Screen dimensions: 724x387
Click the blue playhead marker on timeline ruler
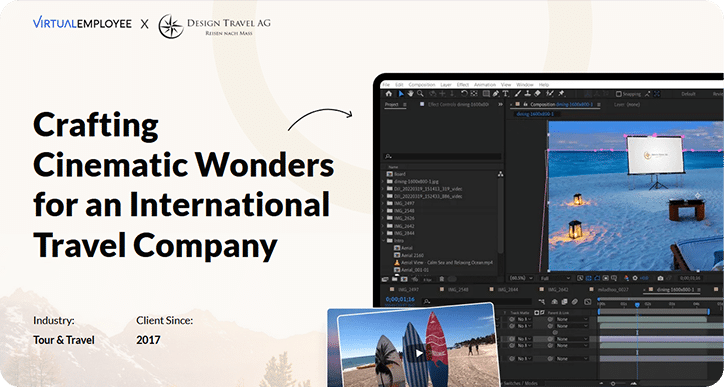[637, 305]
